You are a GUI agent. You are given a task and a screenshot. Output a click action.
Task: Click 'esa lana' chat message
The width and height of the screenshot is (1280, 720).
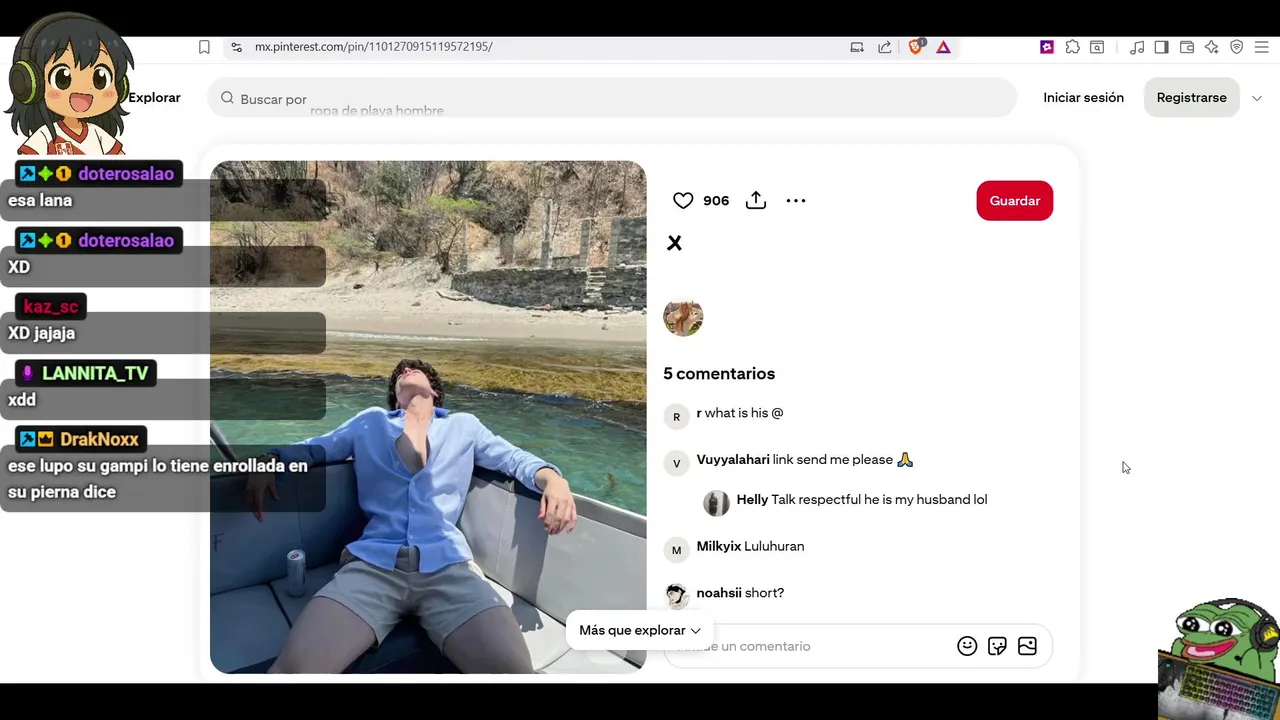click(x=40, y=200)
